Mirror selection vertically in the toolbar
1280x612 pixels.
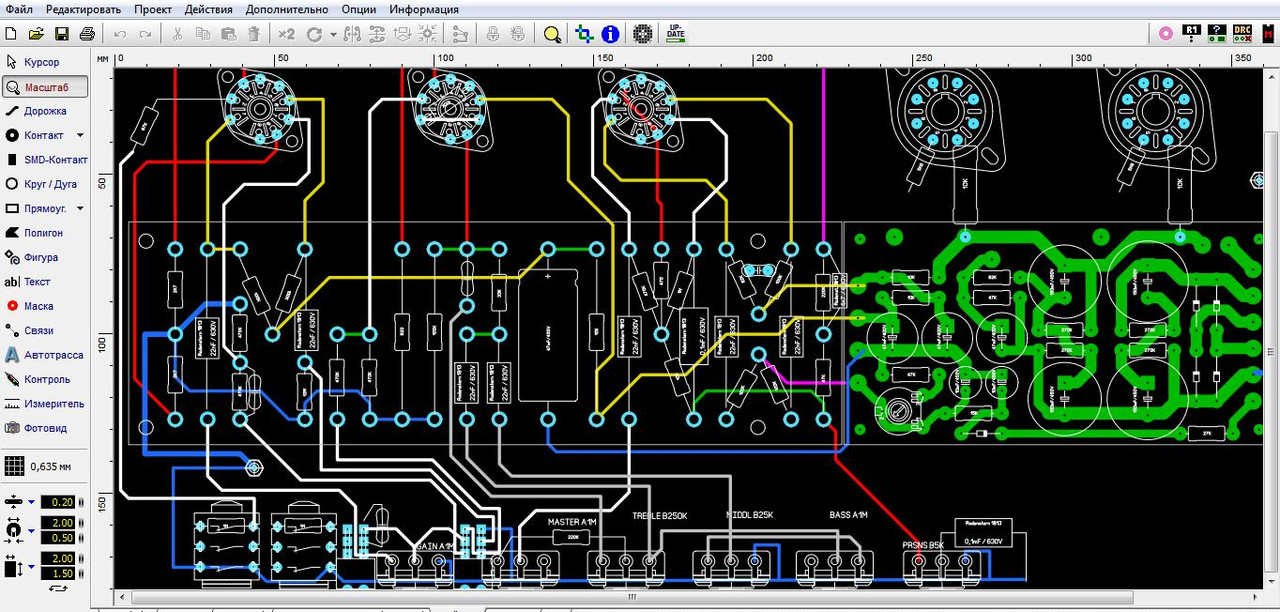point(376,34)
